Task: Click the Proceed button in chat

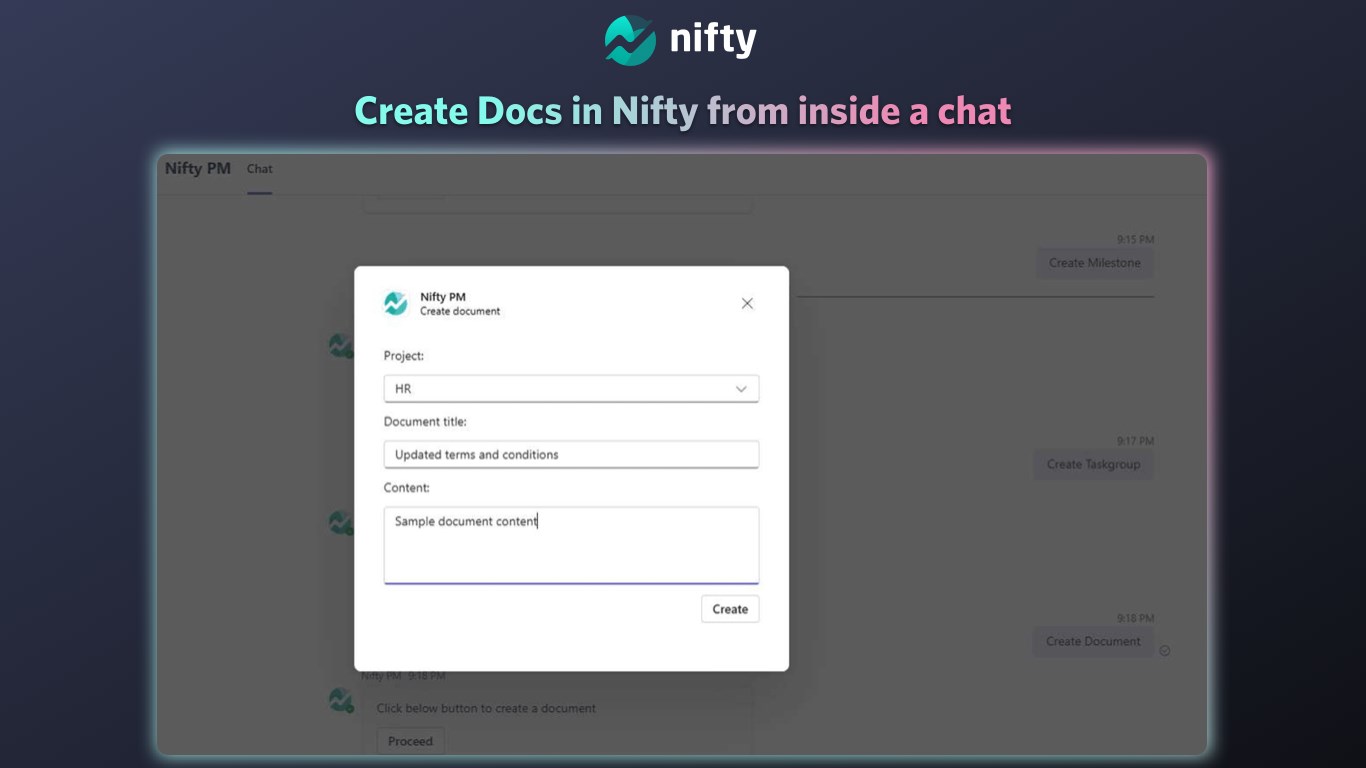Action: pos(411,741)
